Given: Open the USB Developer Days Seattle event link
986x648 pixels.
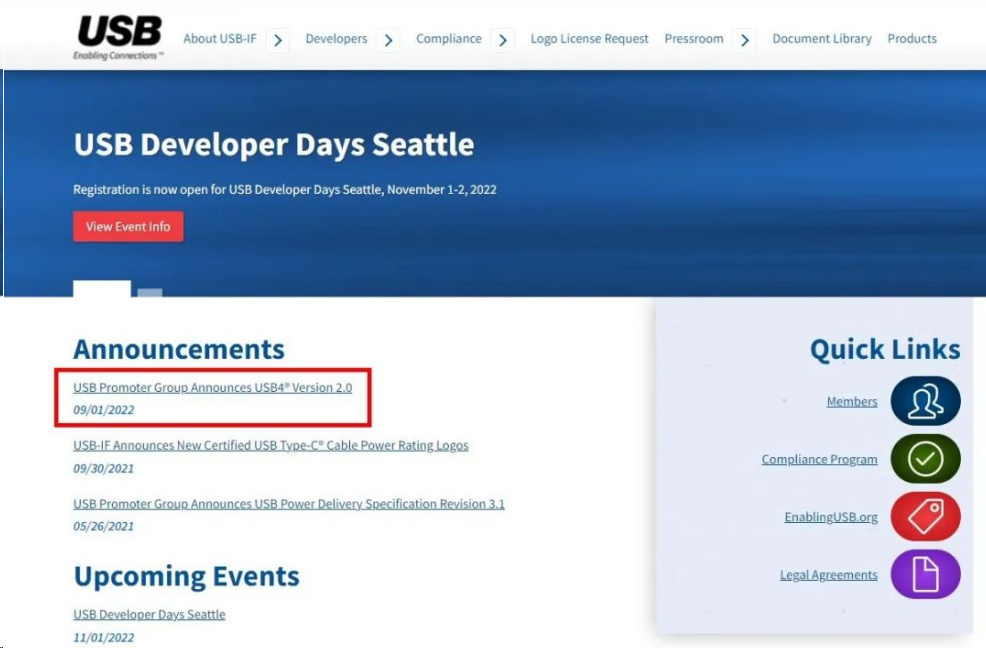Looking at the screenshot, I should coord(149,614).
